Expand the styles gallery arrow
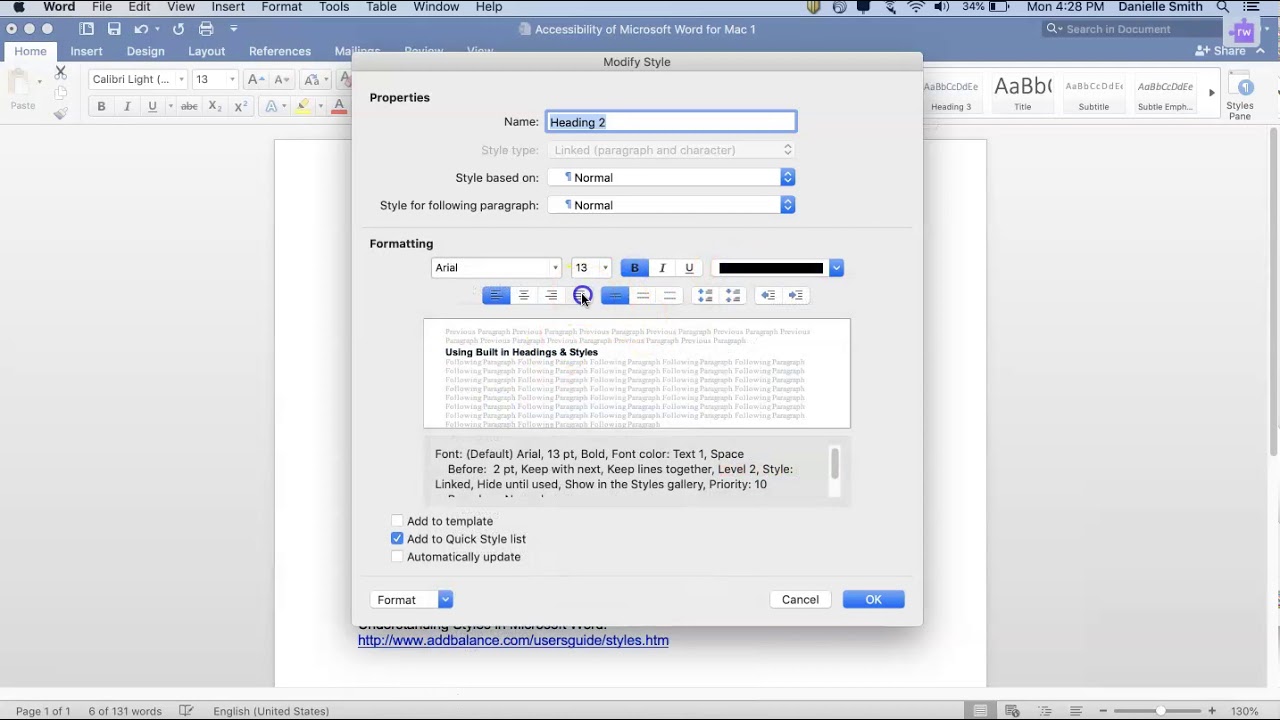The width and height of the screenshot is (1280, 720). point(1211,93)
